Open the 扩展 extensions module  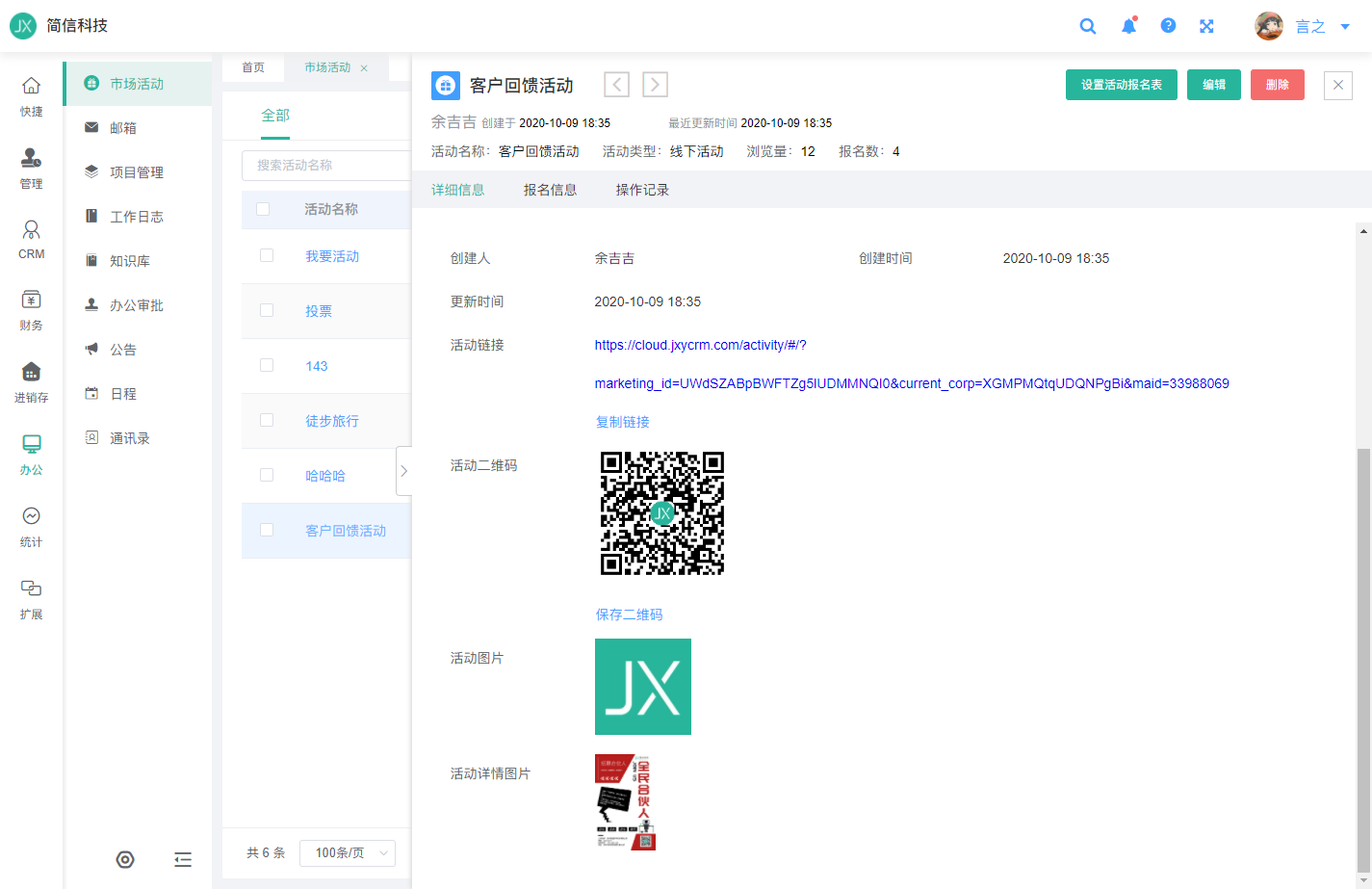(32, 599)
